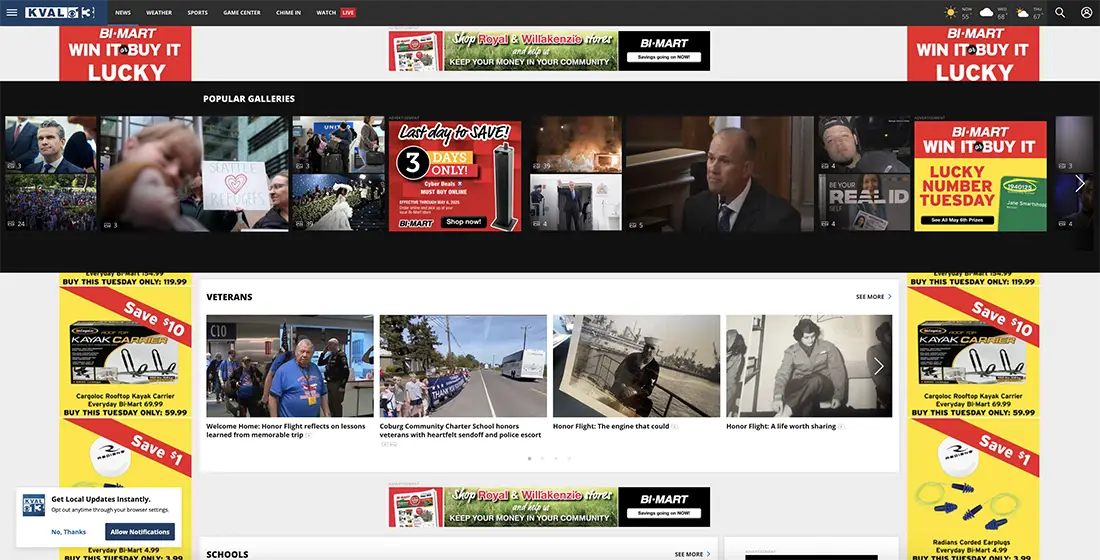Image resolution: width=1100 pixels, height=560 pixels.
Task: Open the News menu item
Action: (123, 13)
